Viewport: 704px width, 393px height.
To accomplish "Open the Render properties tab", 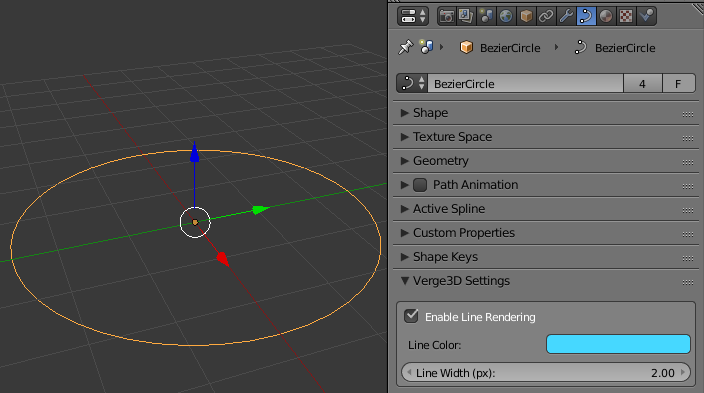I will tap(447, 16).
